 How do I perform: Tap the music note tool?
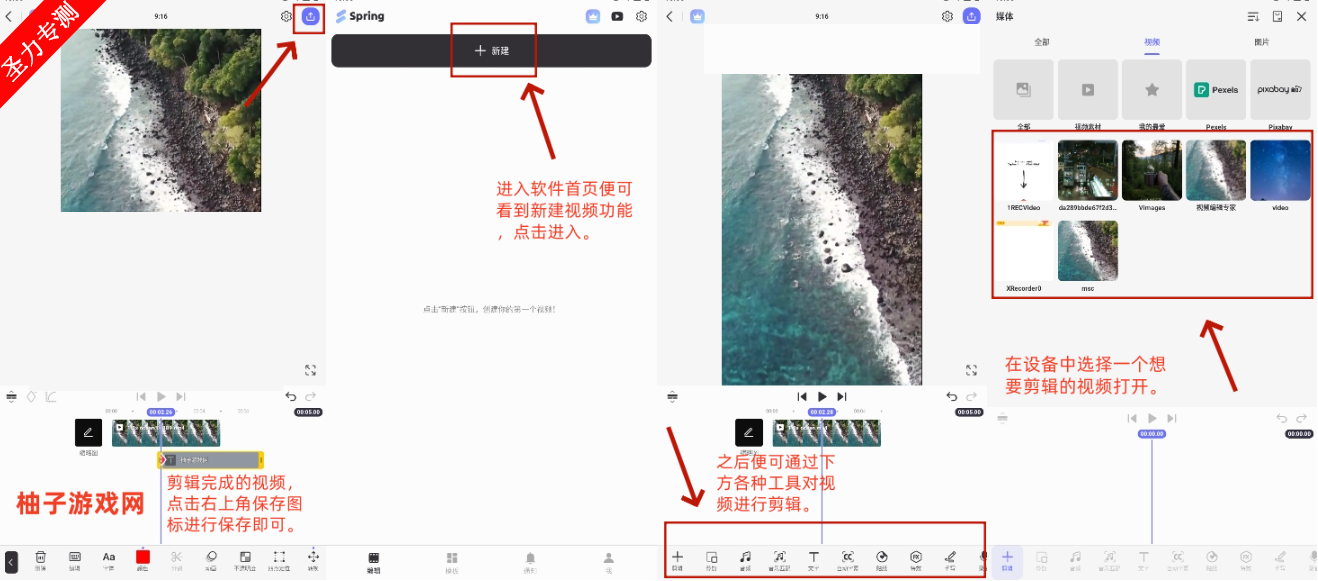click(x=746, y=559)
